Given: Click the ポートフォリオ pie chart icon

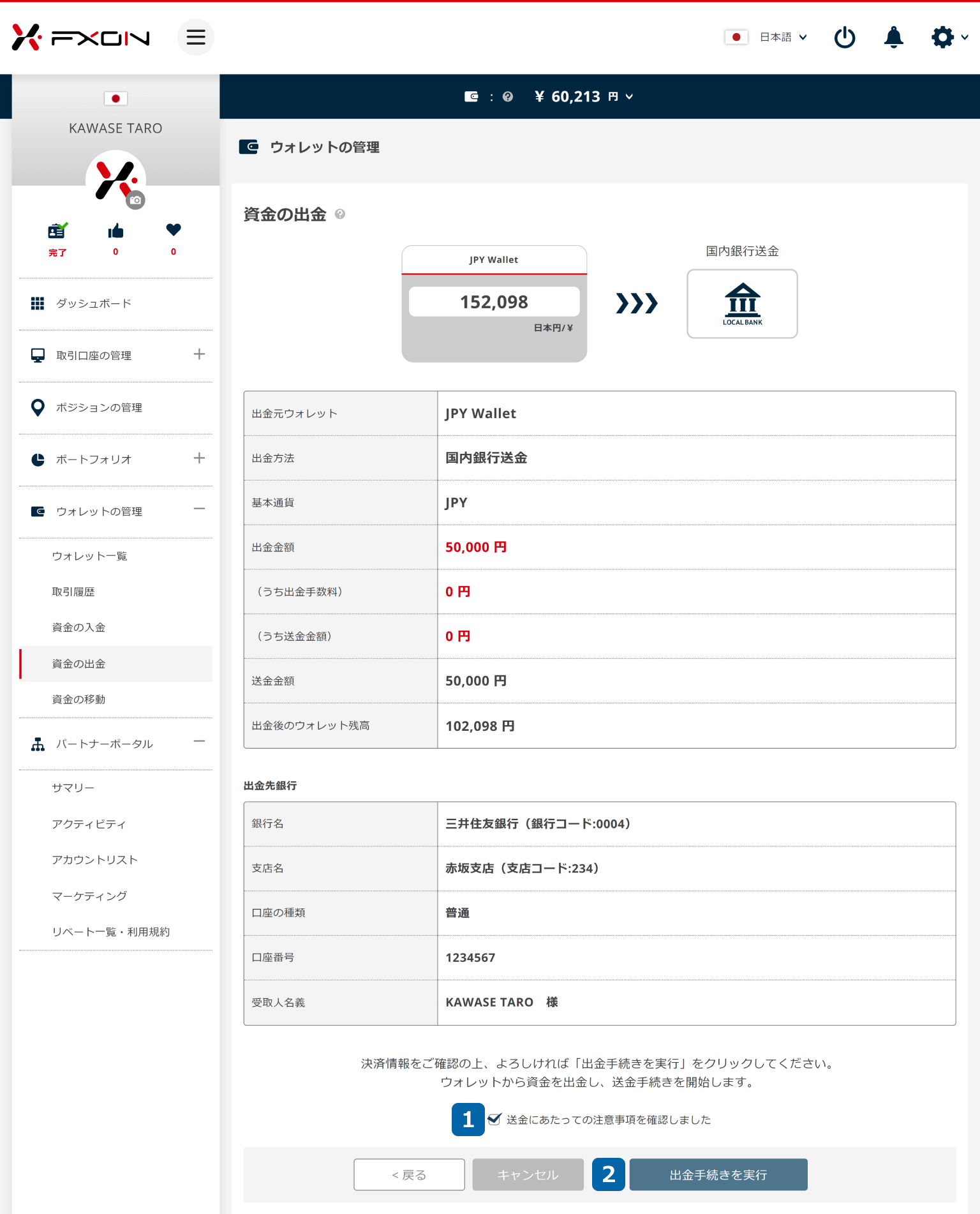Looking at the screenshot, I should coord(38,460).
